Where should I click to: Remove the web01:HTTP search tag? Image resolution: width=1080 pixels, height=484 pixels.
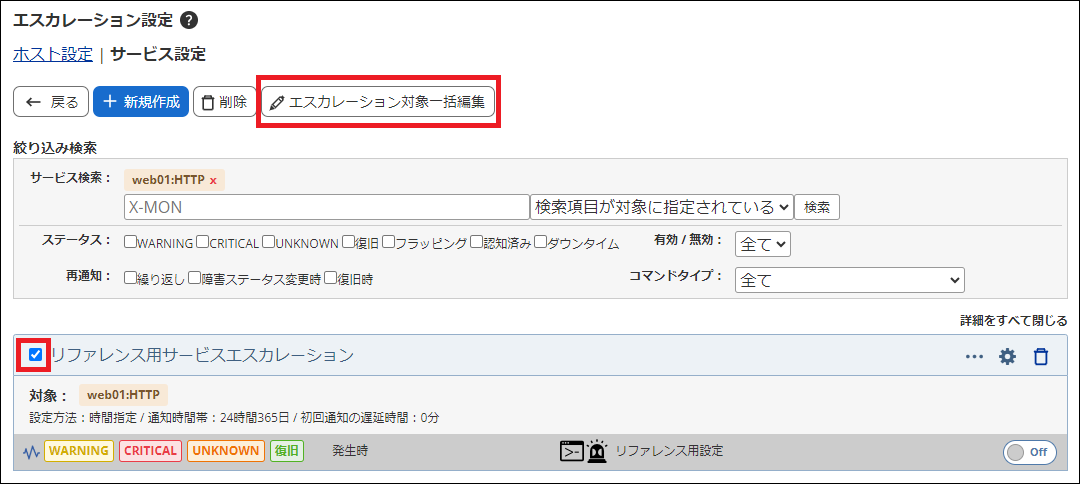click(x=213, y=181)
